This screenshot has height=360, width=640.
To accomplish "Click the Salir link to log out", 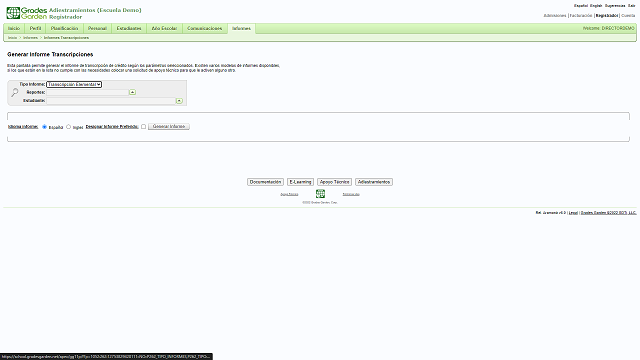I will (x=631, y=6).
